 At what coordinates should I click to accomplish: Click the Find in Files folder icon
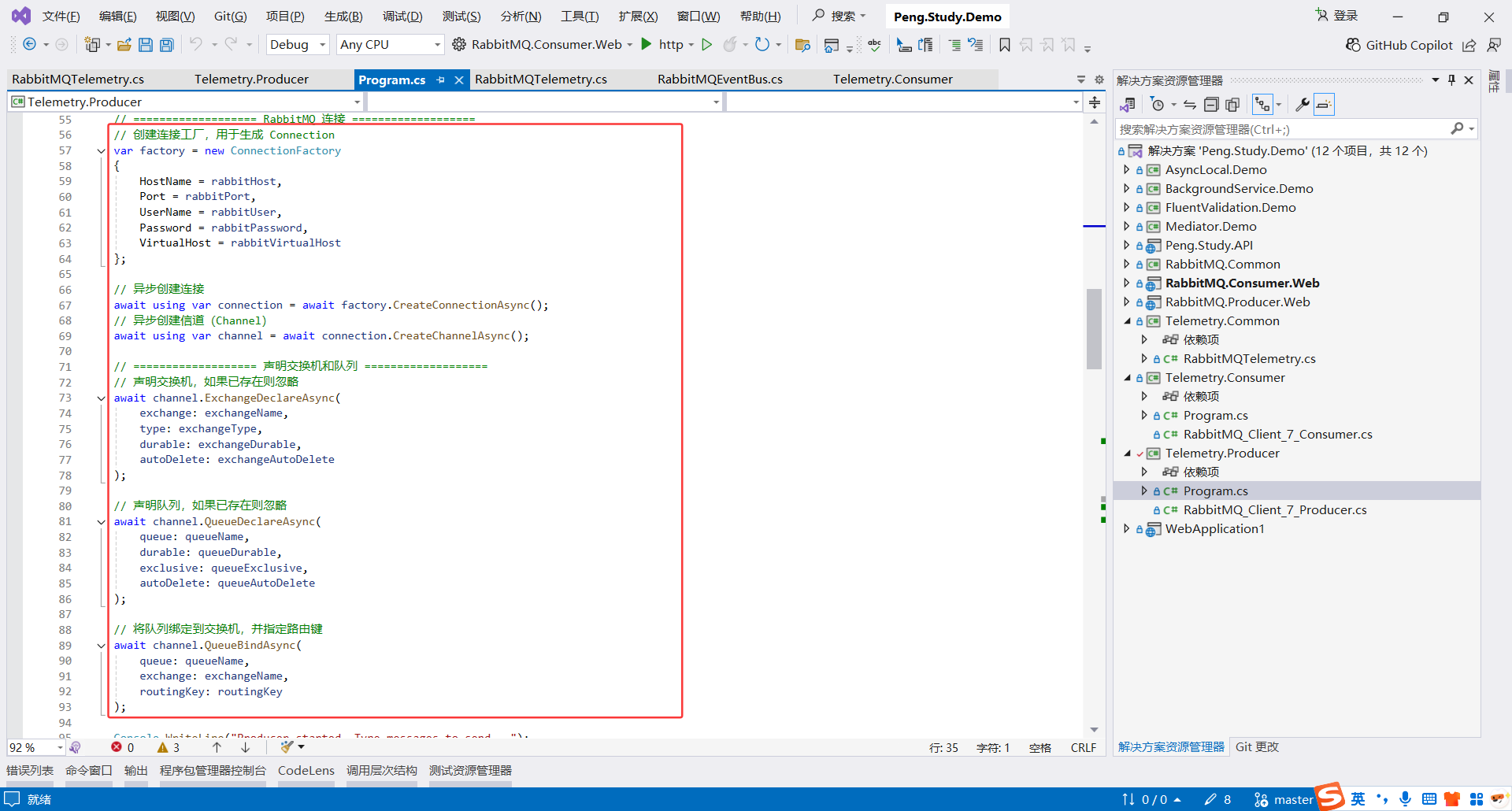click(802, 45)
